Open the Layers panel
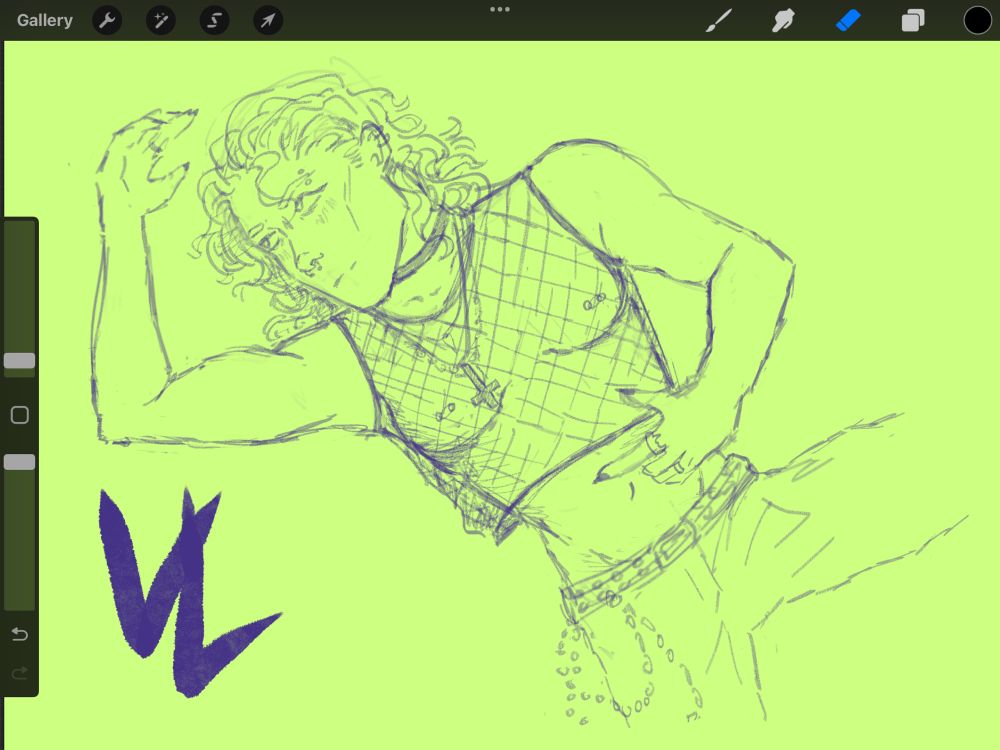The image size is (1000, 750). click(x=913, y=20)
